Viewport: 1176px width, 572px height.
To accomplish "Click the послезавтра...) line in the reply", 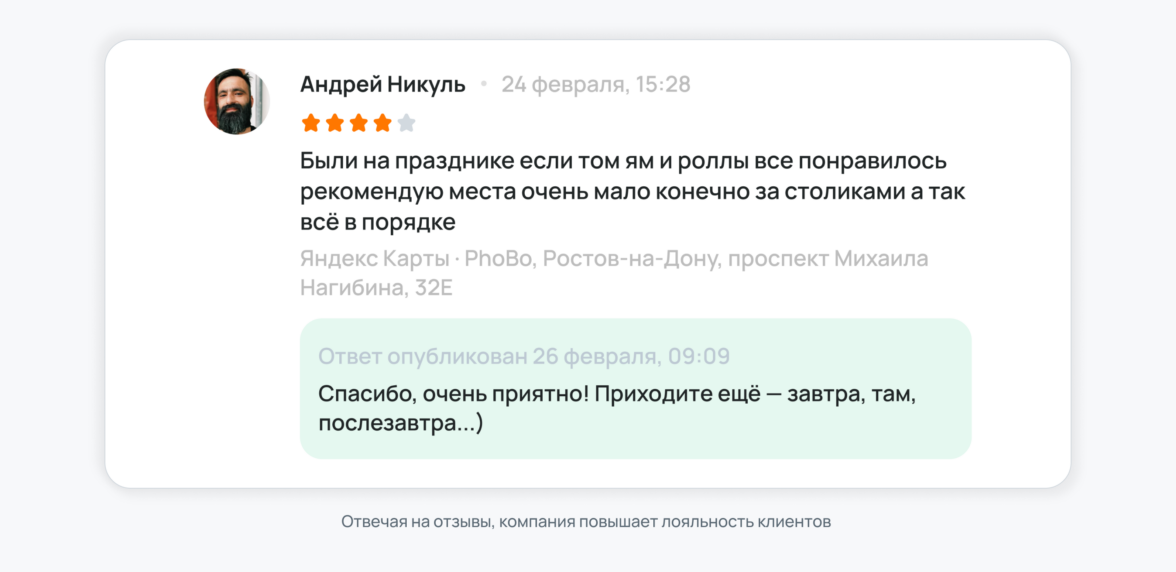I will pyautogui.click(x=401, y=424).
